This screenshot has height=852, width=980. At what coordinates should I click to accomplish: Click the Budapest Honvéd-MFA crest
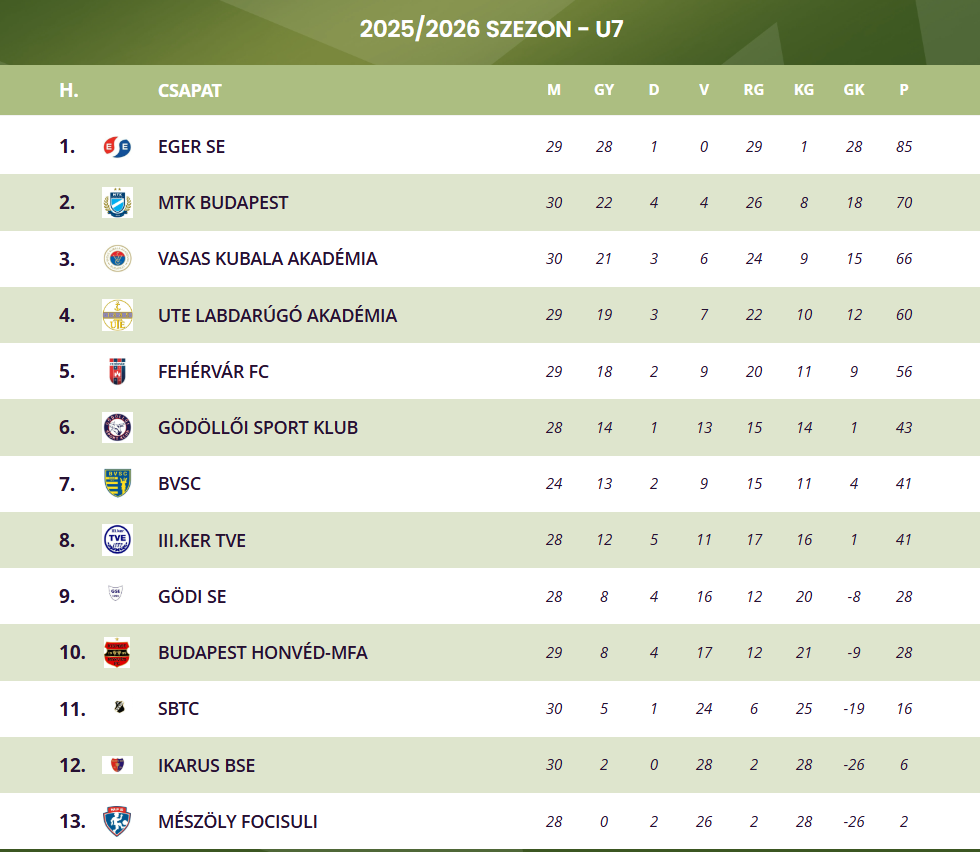point(117,653)
